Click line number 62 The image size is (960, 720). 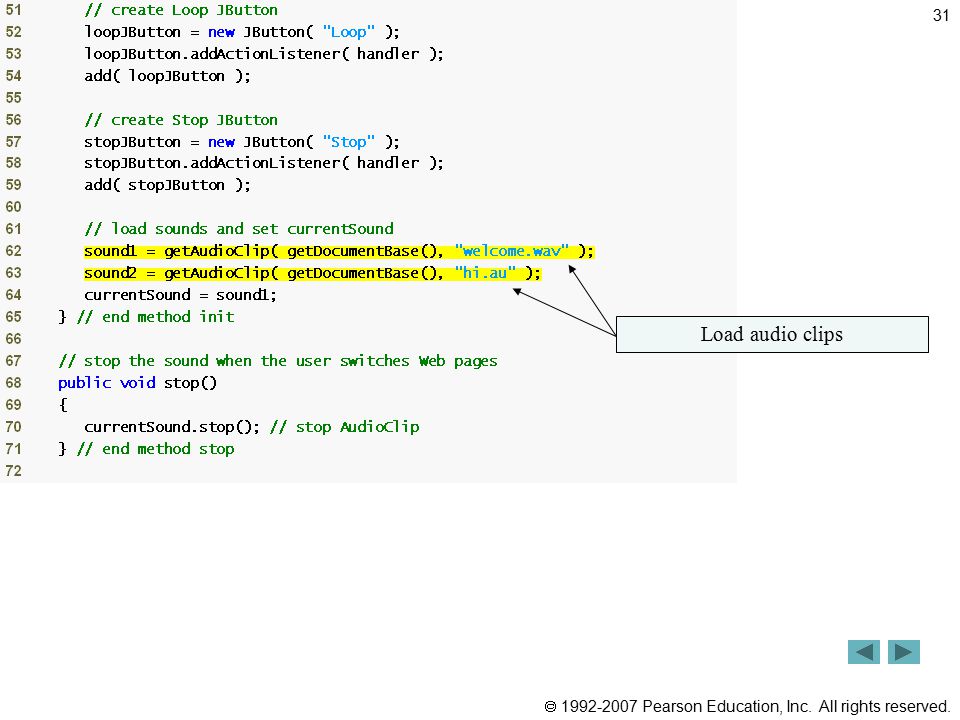(13, 251)
